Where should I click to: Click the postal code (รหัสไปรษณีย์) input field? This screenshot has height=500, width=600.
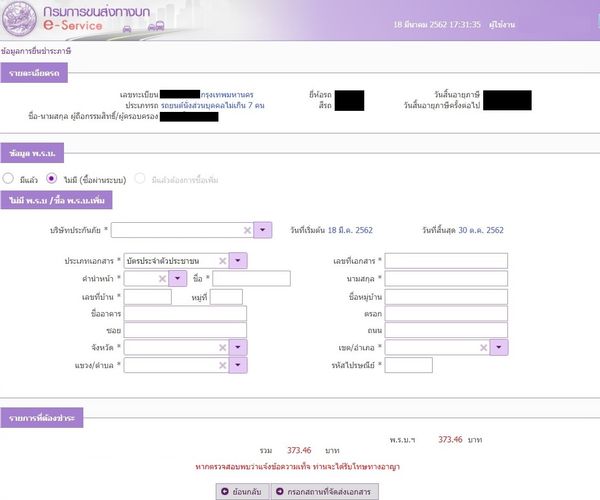[x=408, y=366]
